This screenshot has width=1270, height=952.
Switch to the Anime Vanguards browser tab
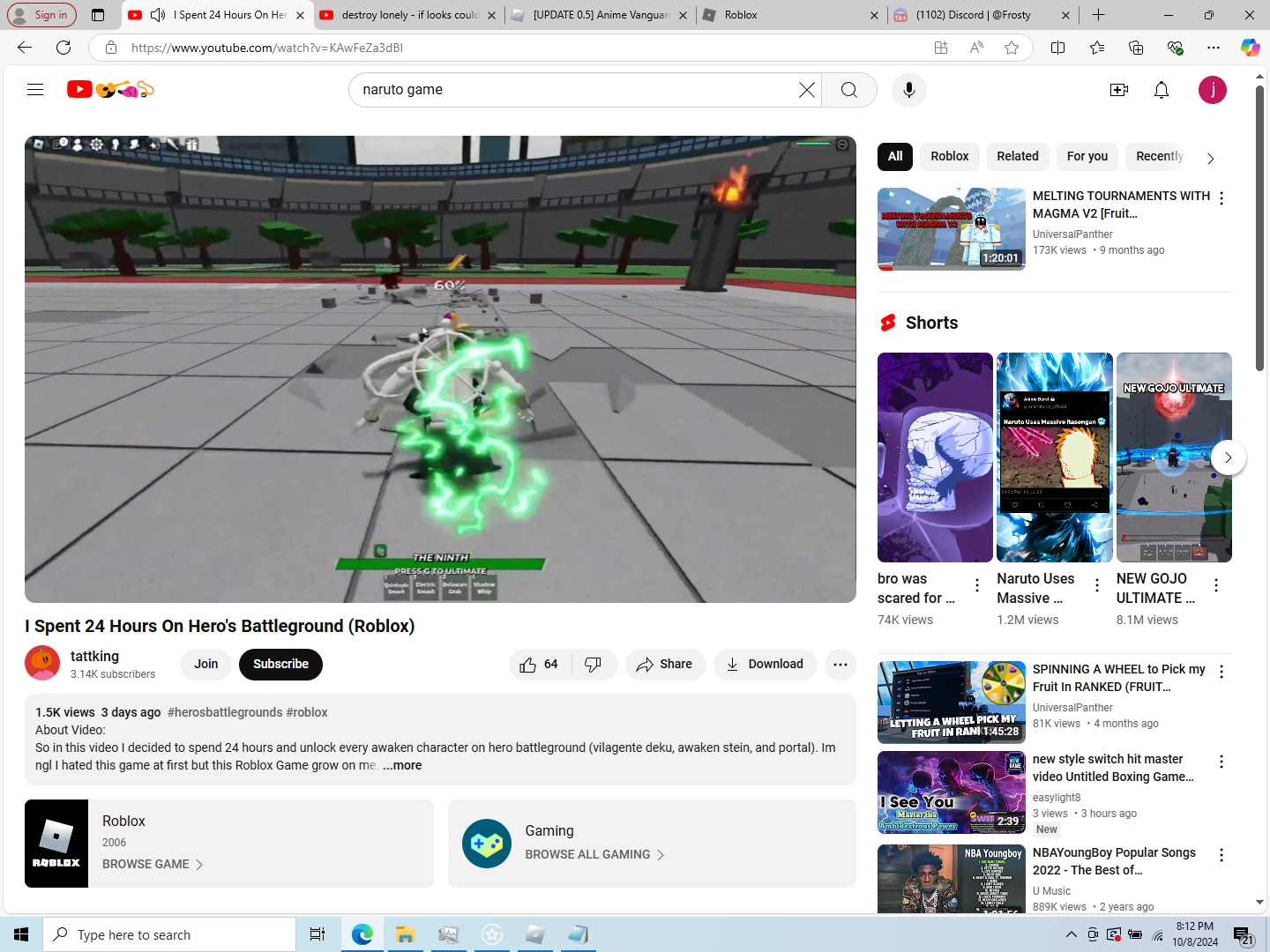pyautogui.click(x=600, y=15)
